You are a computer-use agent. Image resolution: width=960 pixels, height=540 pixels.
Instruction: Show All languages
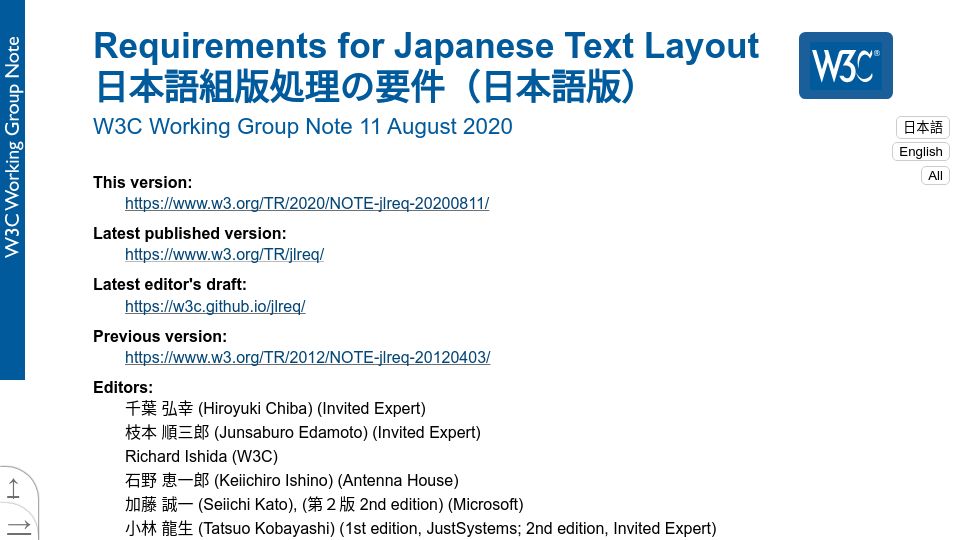click(x=935, y=176)
